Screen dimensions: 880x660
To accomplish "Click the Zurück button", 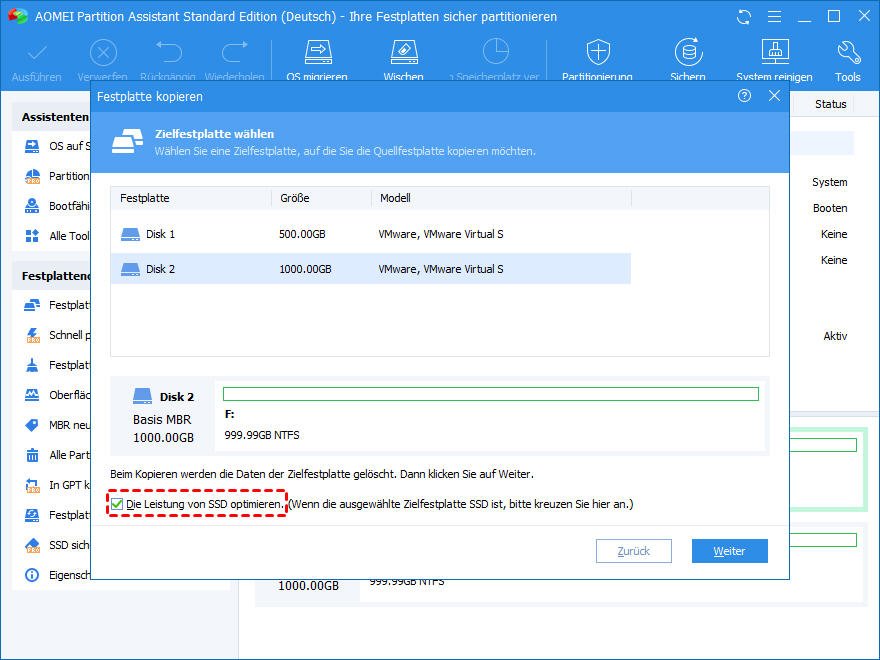I will coord(634,551).
